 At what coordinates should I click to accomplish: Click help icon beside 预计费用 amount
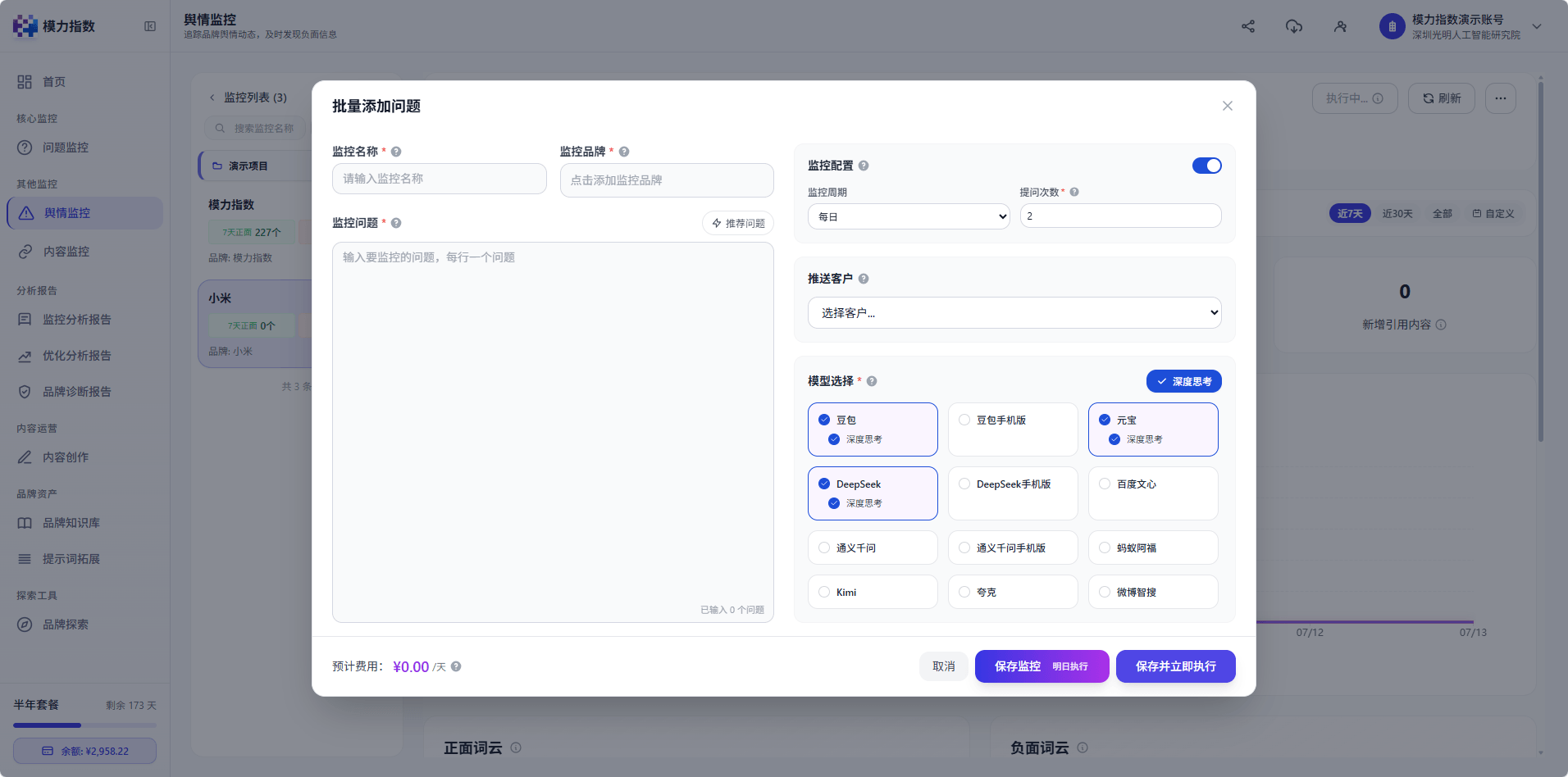[456, 666]
